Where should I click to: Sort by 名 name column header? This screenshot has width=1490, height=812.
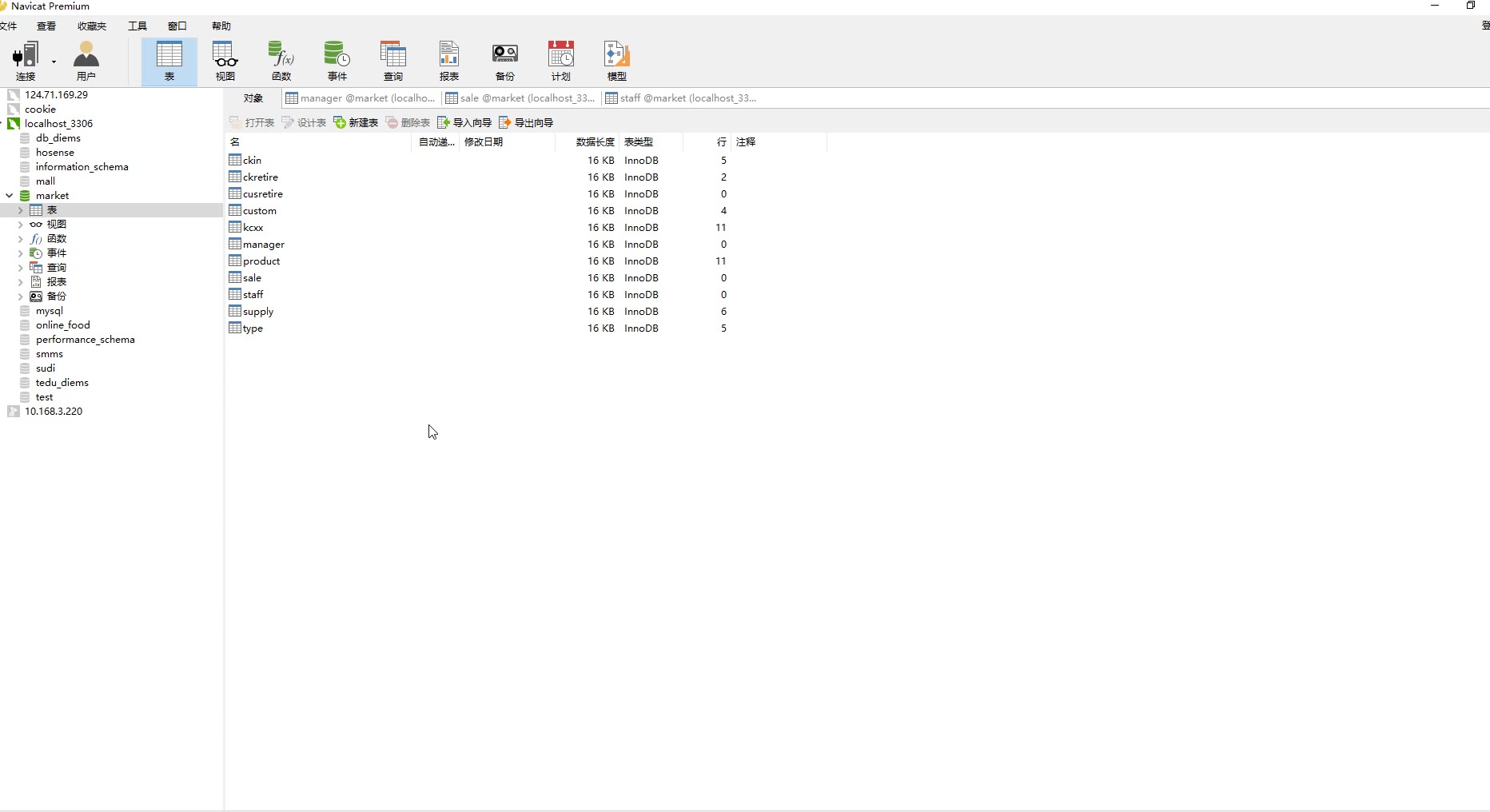pyautogui.click(x=318, y=141)
